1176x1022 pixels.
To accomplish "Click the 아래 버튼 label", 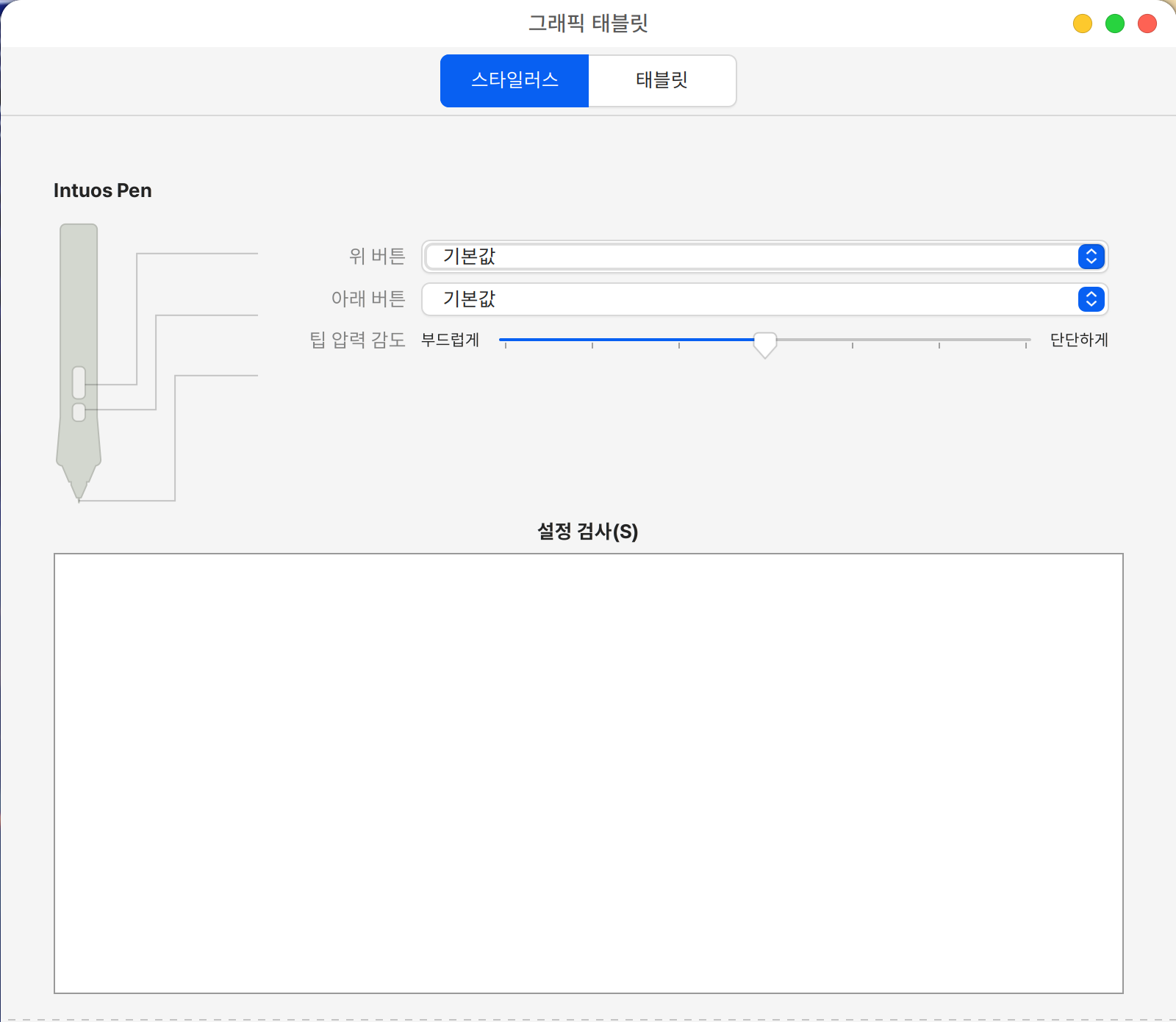I will tap(368, 299).
